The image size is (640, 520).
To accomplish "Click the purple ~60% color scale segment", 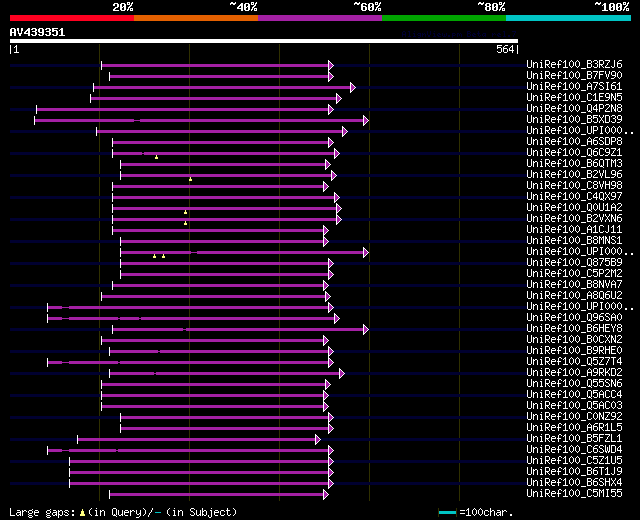I will point(320,18).
